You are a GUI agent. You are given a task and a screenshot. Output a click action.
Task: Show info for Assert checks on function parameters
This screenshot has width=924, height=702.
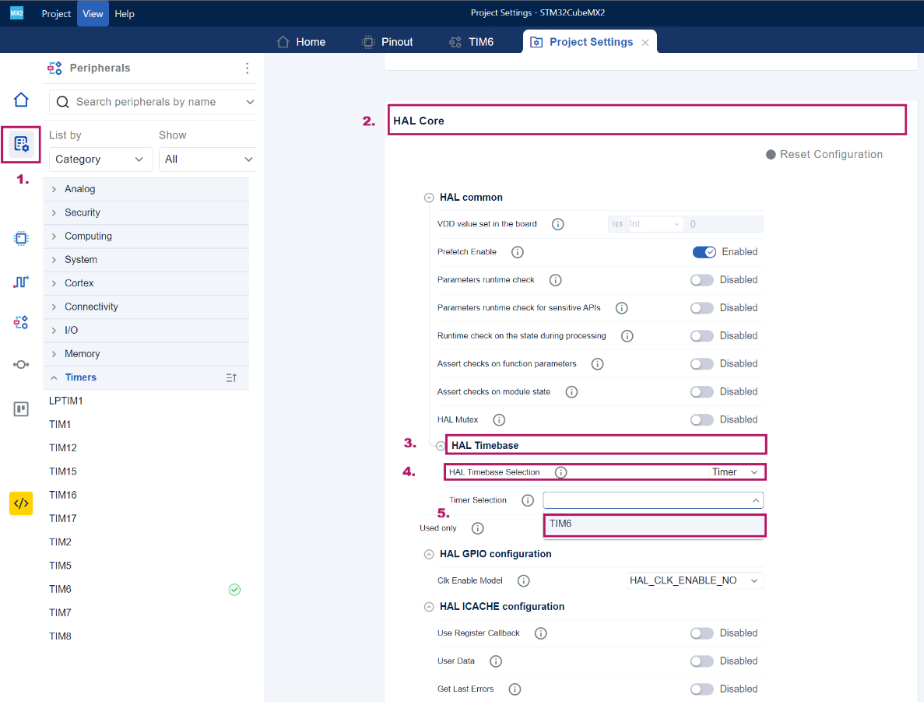pyautogui.click(x=598, y=364)
